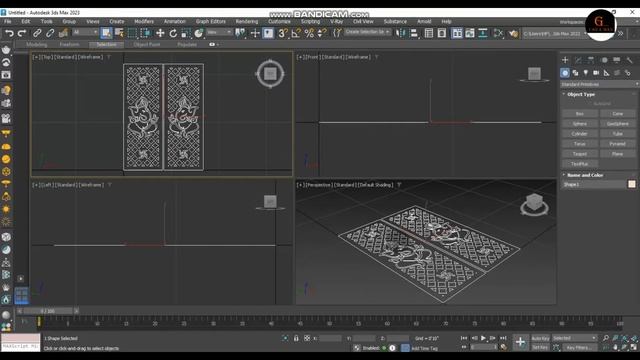
Task: Click the Teapot primitive button
Action: (x=580, y=154)
